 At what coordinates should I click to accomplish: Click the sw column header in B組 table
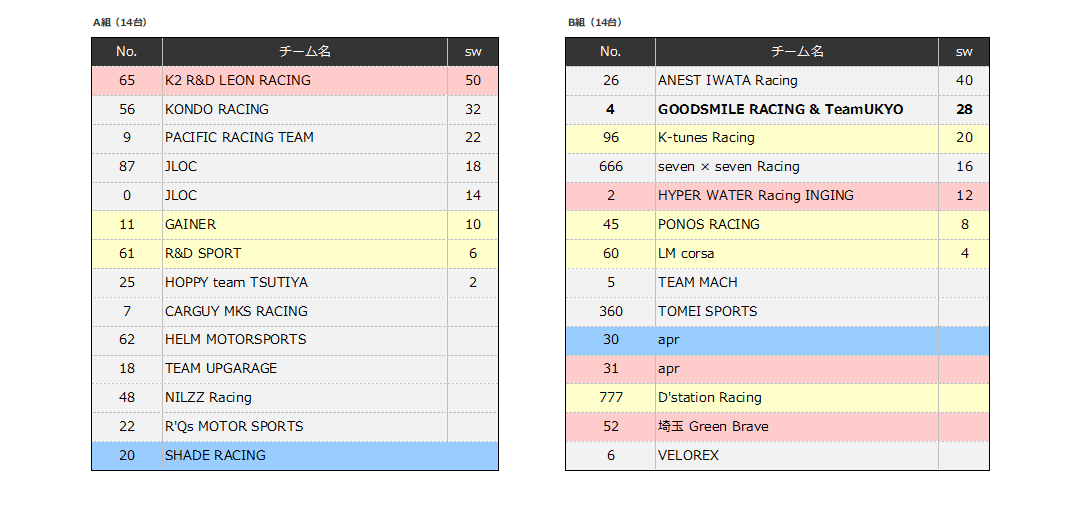(963, 51)
